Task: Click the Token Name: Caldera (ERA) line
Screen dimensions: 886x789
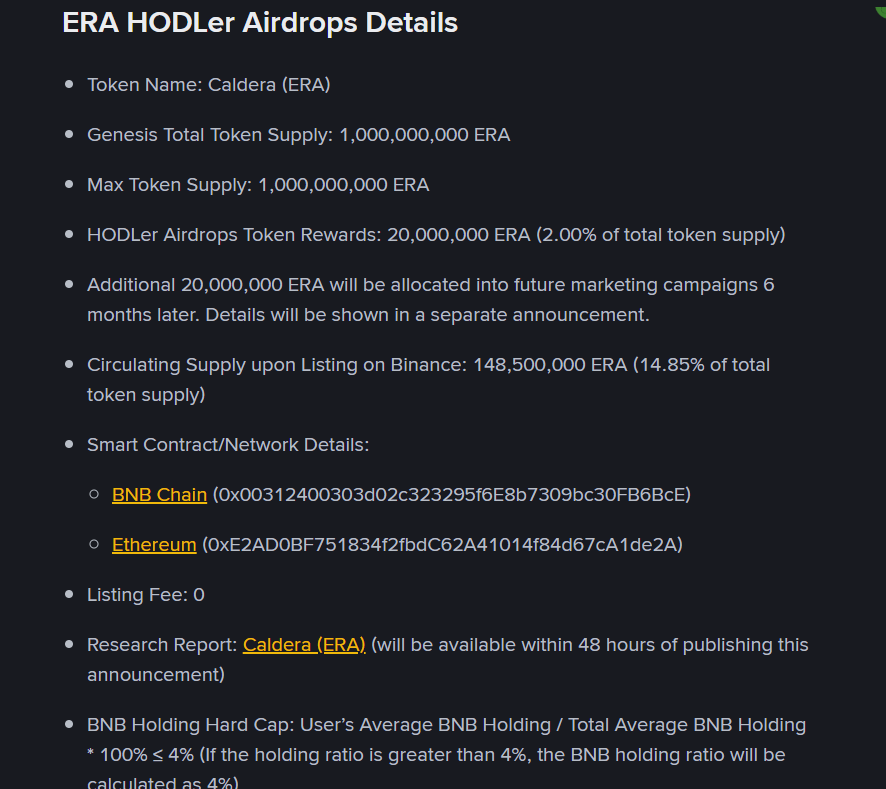Action: click(x=209, y=85)
